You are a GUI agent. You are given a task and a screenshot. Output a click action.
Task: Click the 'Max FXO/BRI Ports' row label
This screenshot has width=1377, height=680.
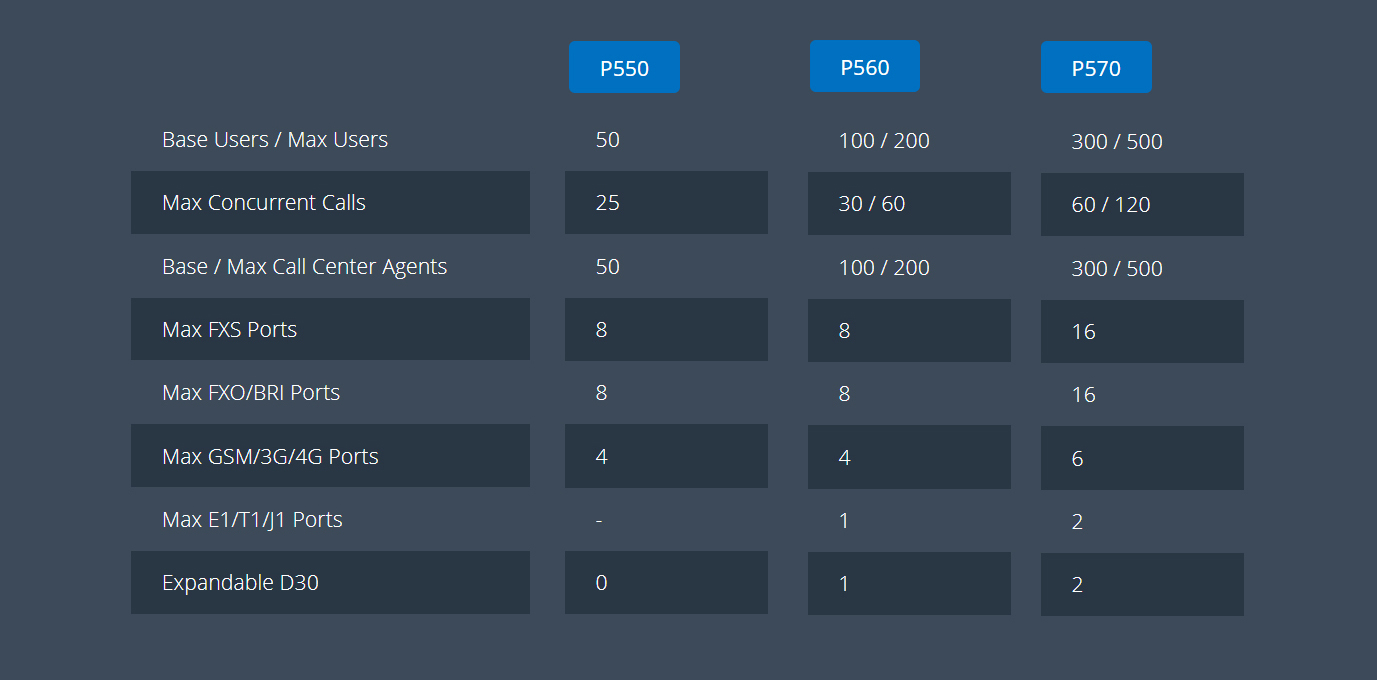(x=251, y=393)
